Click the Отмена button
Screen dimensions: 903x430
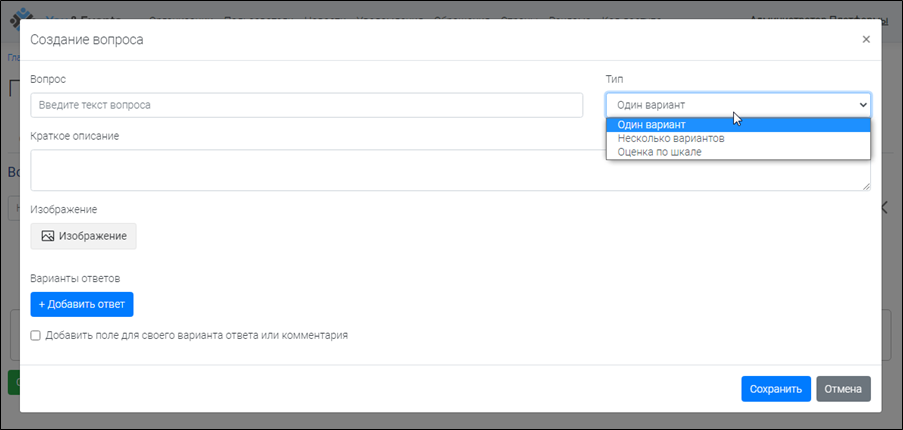(x=843, y=389)
